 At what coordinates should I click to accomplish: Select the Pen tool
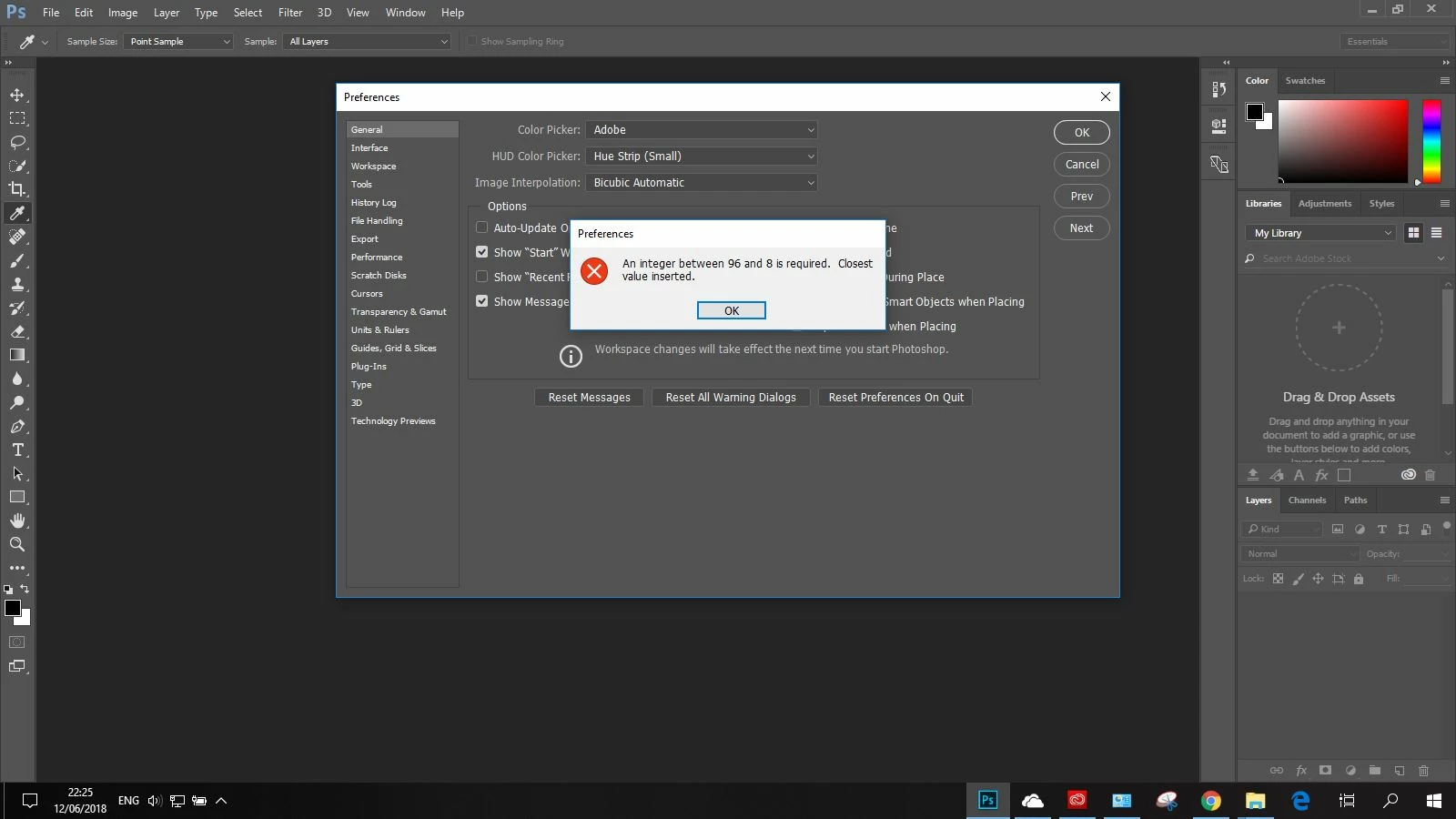click(17, 426)
